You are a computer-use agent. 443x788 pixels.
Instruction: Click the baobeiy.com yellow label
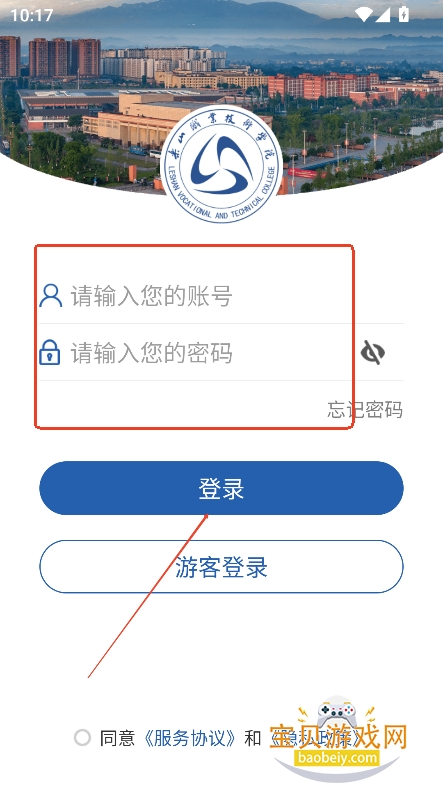tap(337, 757)
